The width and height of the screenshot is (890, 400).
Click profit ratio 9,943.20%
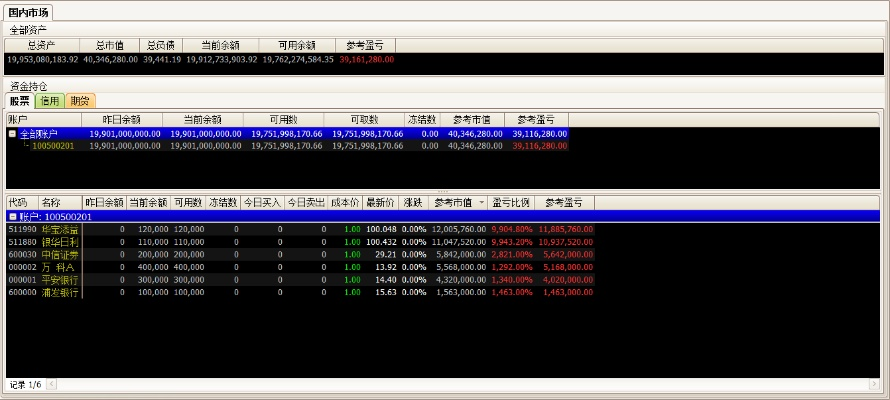coord(512,242)
